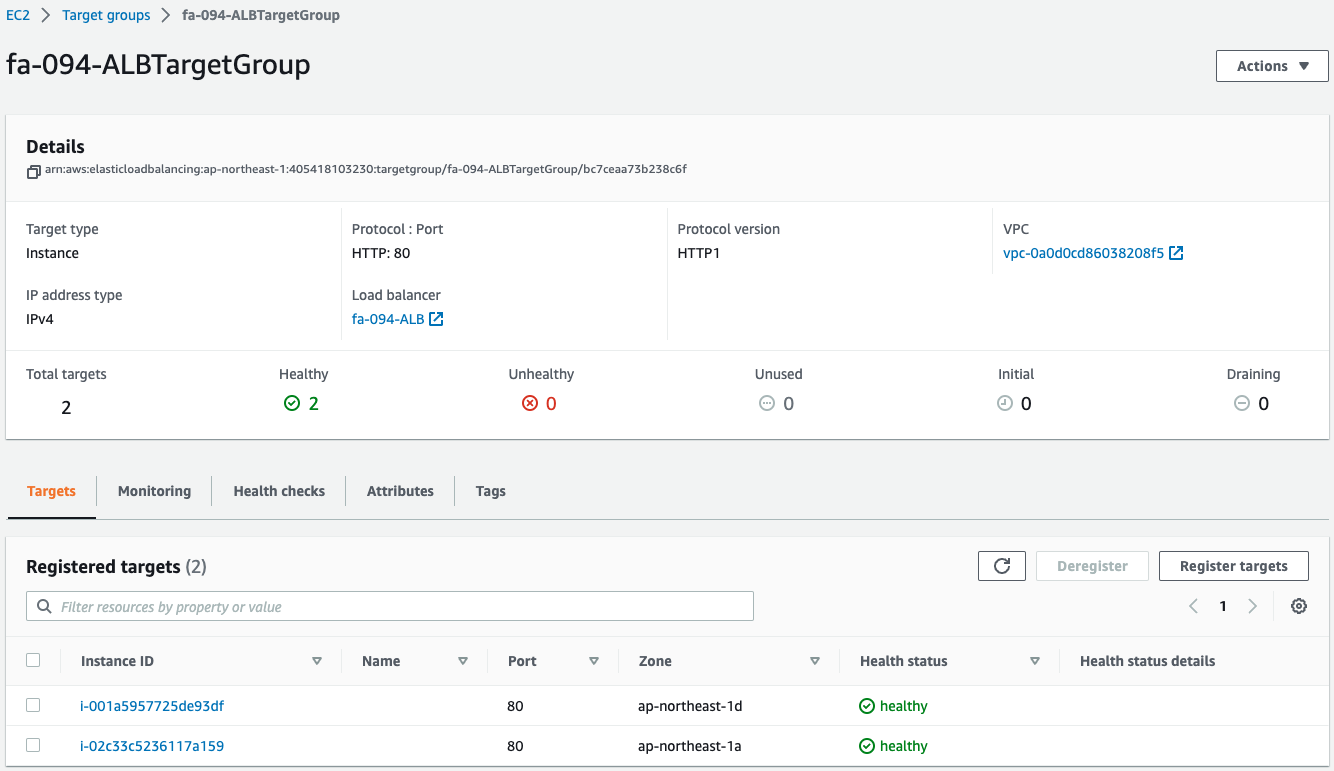This screenshot has height=771, width=1334.
Task: Go to previous page arrow
Action: click(x=1193, y=606)
